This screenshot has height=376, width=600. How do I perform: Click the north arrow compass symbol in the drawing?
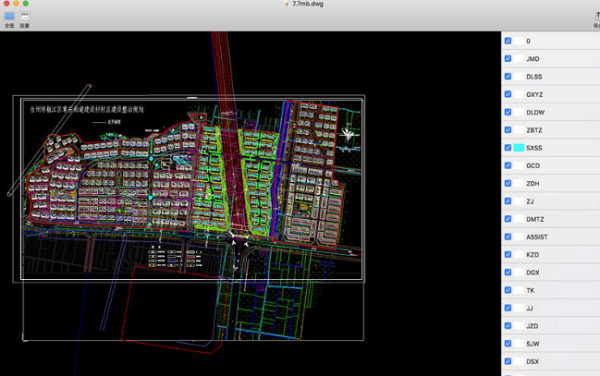point(347,134)
